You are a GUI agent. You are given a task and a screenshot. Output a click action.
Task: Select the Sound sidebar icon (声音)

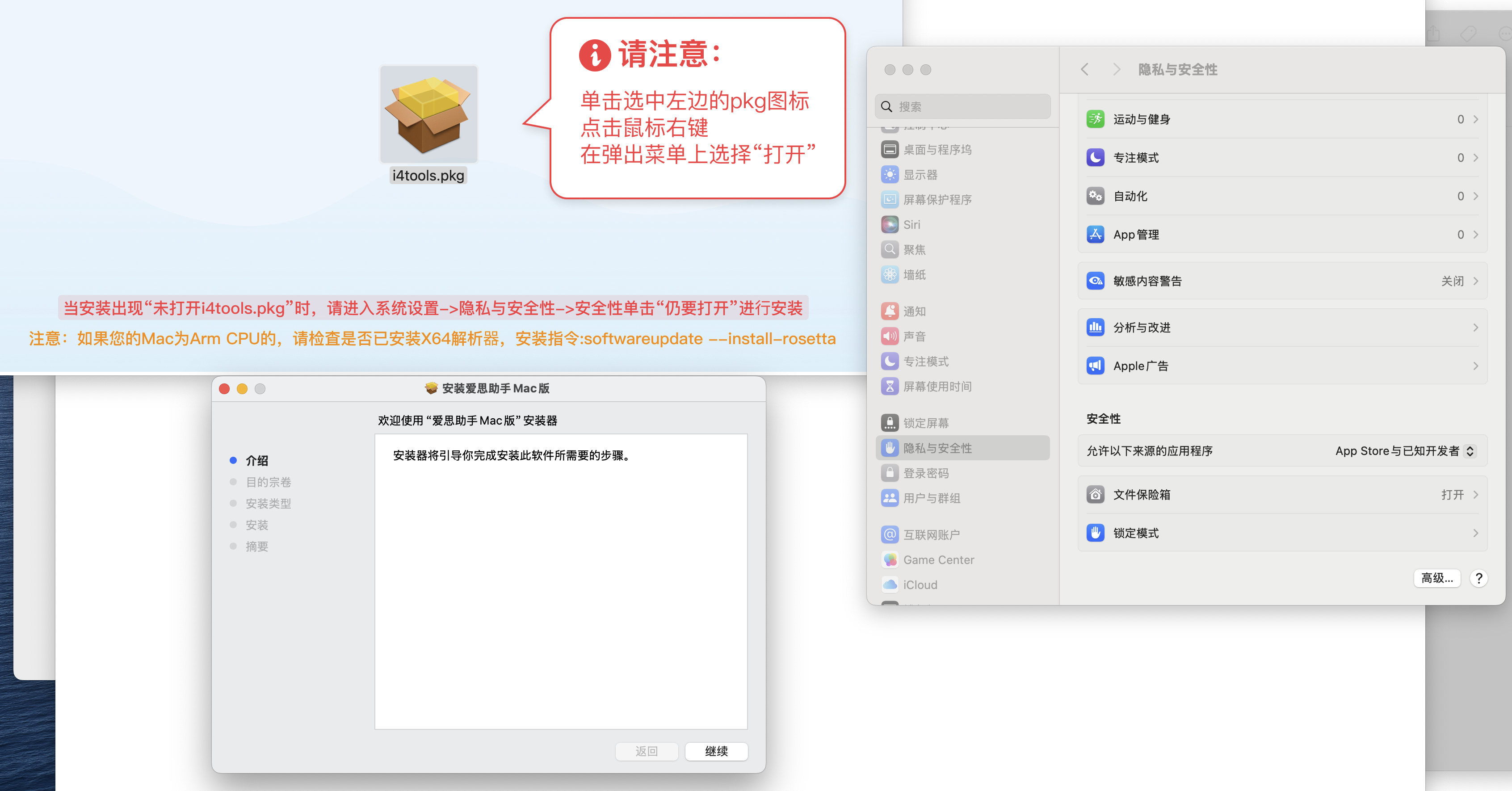890,337
